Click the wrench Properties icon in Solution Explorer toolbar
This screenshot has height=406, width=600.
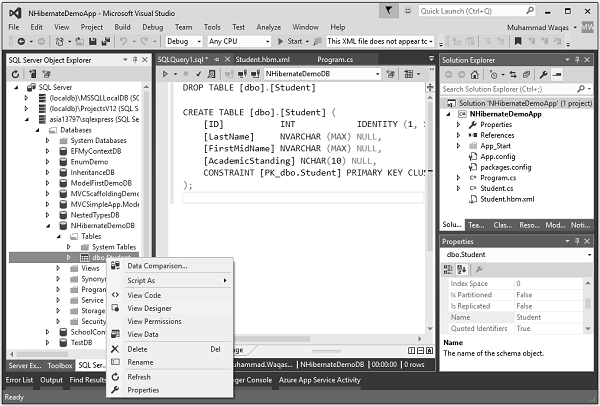click(x=542, y=75)
